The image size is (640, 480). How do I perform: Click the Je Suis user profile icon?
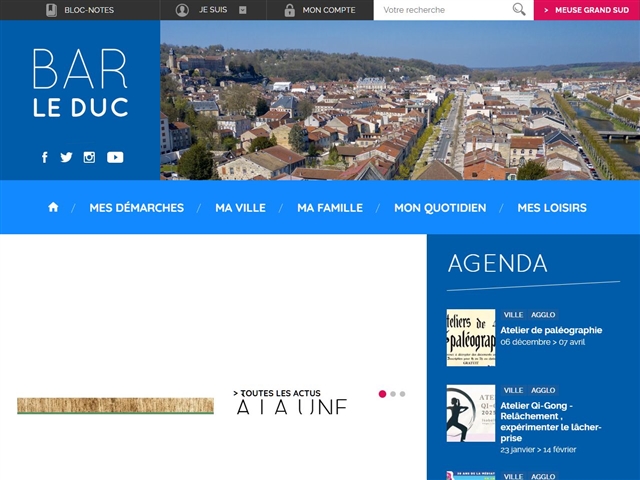182,10
